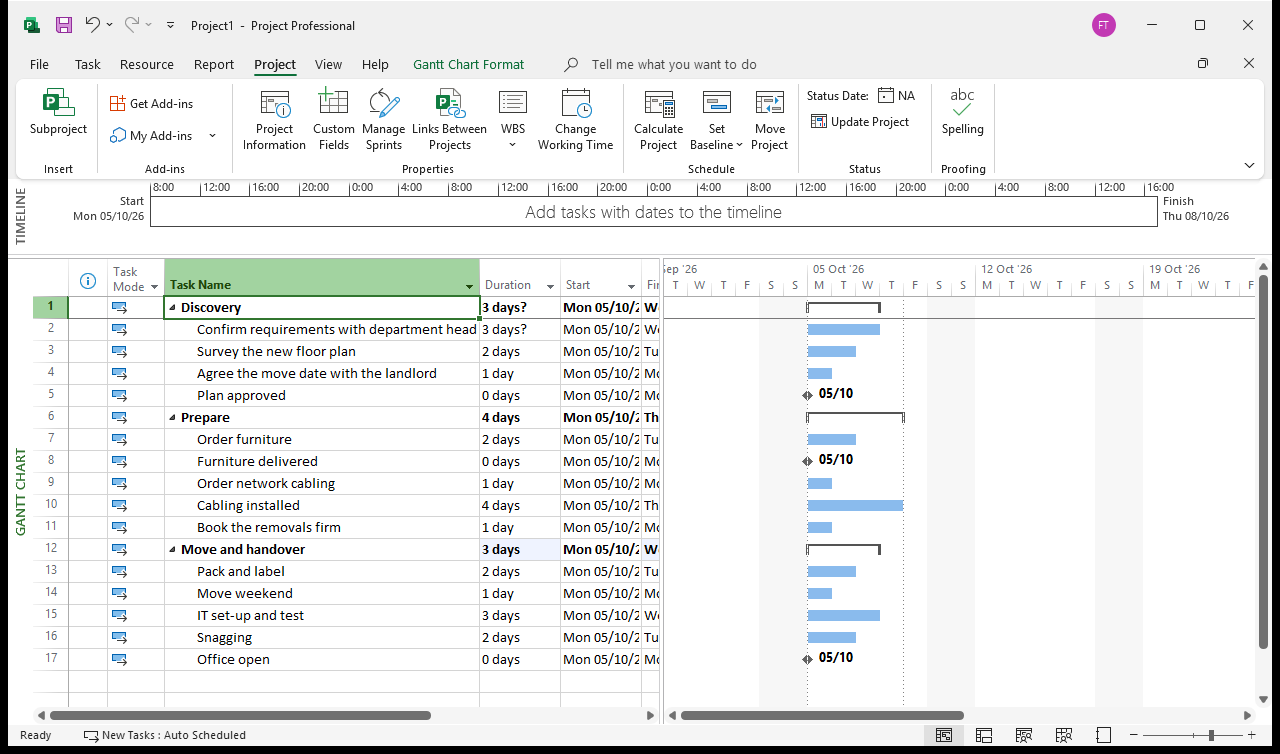Click Move Project icon

[x=770, y=104]
